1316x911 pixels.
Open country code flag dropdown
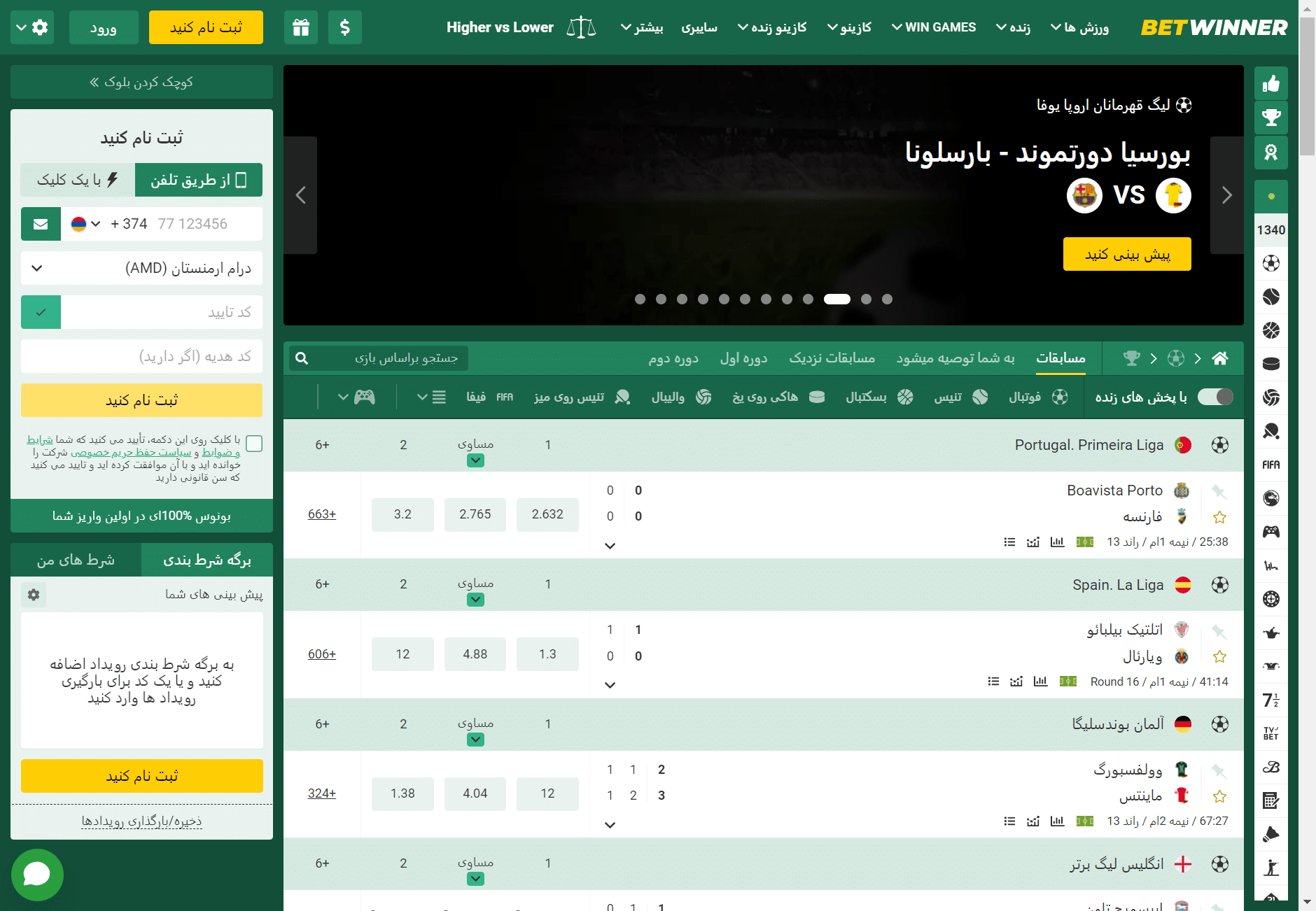tap(86, 224)
